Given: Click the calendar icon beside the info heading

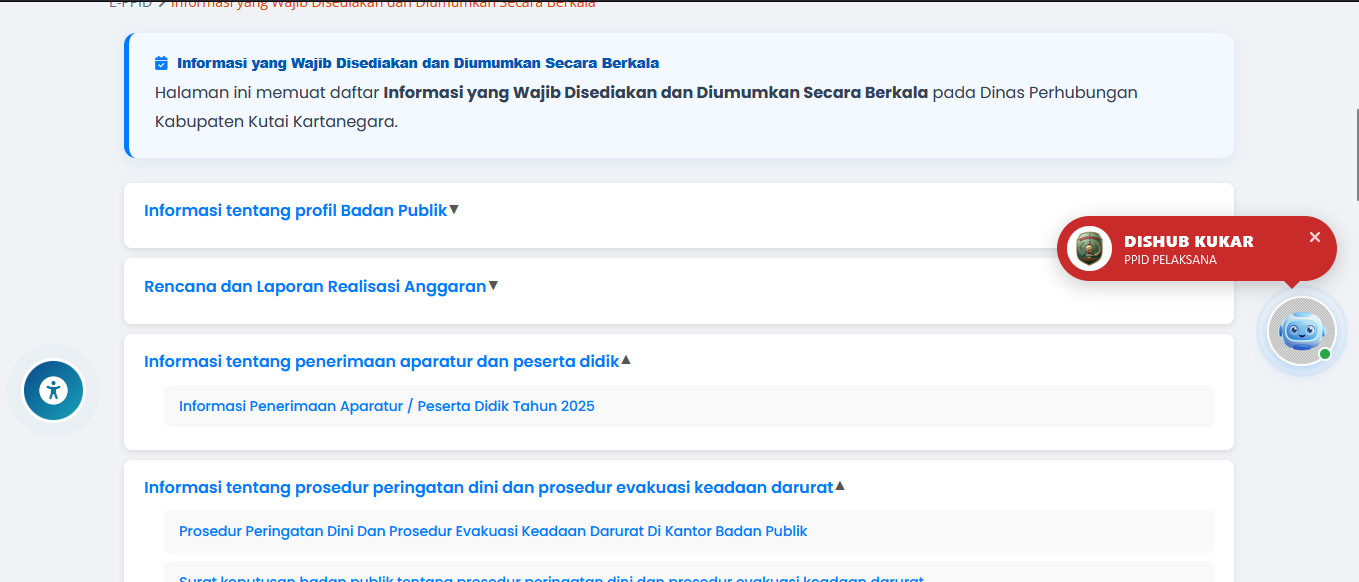Looking at the screenshot, I should (x=162, y=63).
